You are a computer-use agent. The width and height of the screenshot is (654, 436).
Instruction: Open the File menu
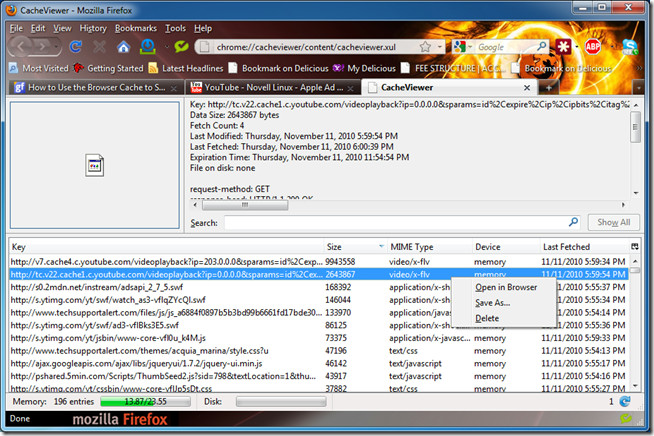point(16,28)
